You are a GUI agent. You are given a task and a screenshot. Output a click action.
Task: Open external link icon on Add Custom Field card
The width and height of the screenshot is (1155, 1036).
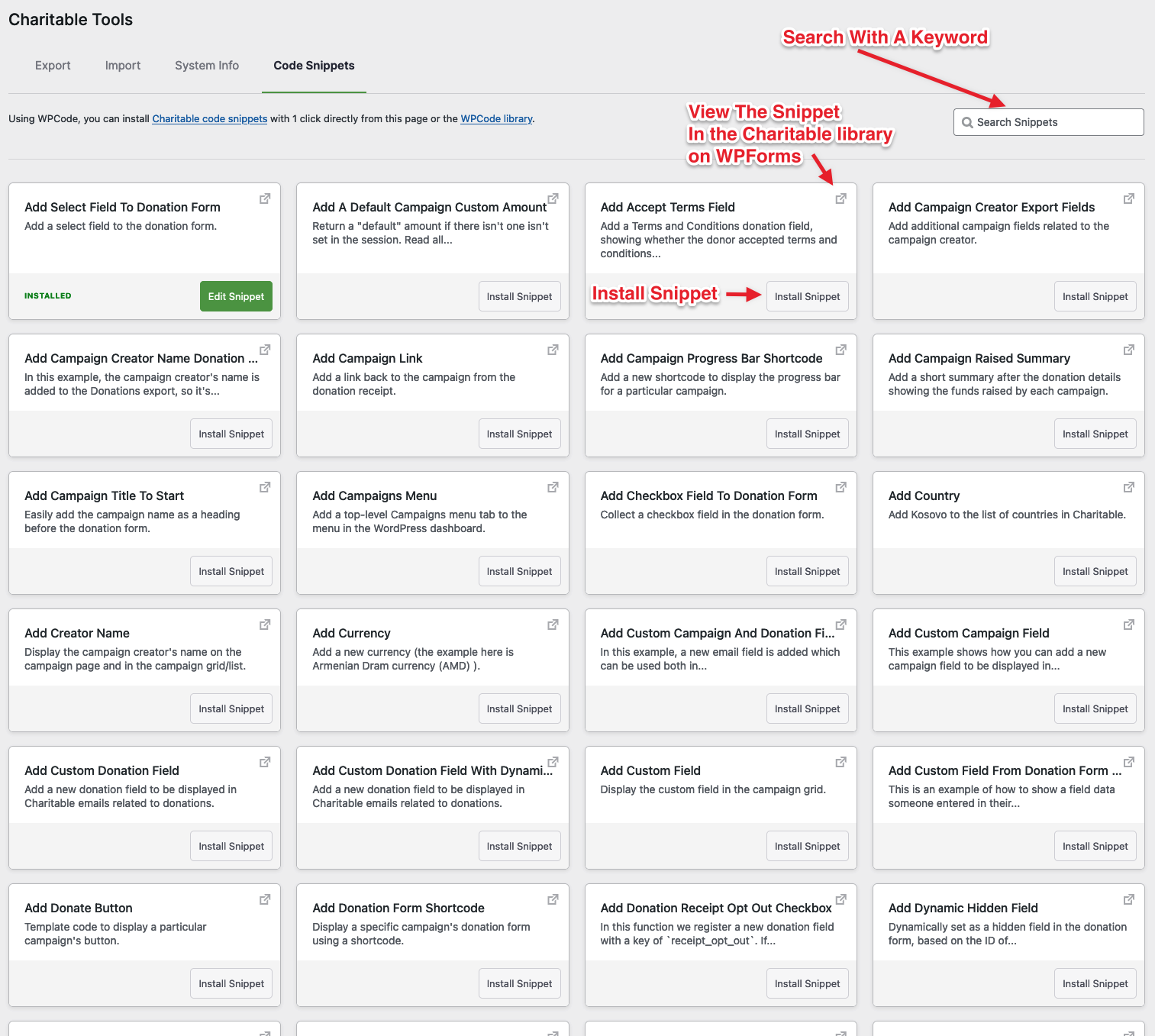(840, 762)
